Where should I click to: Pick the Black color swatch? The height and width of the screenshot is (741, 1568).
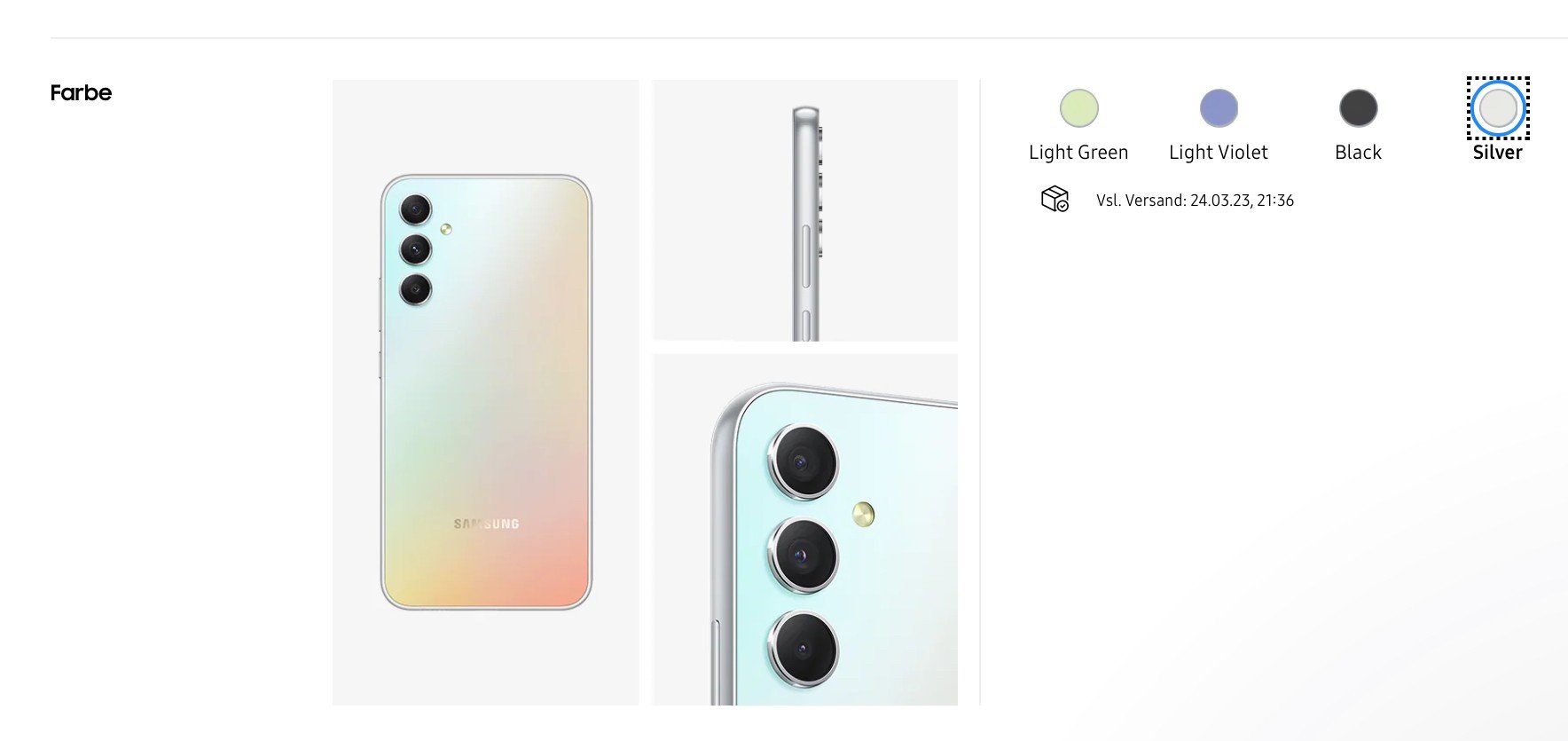pos(1358,108)
